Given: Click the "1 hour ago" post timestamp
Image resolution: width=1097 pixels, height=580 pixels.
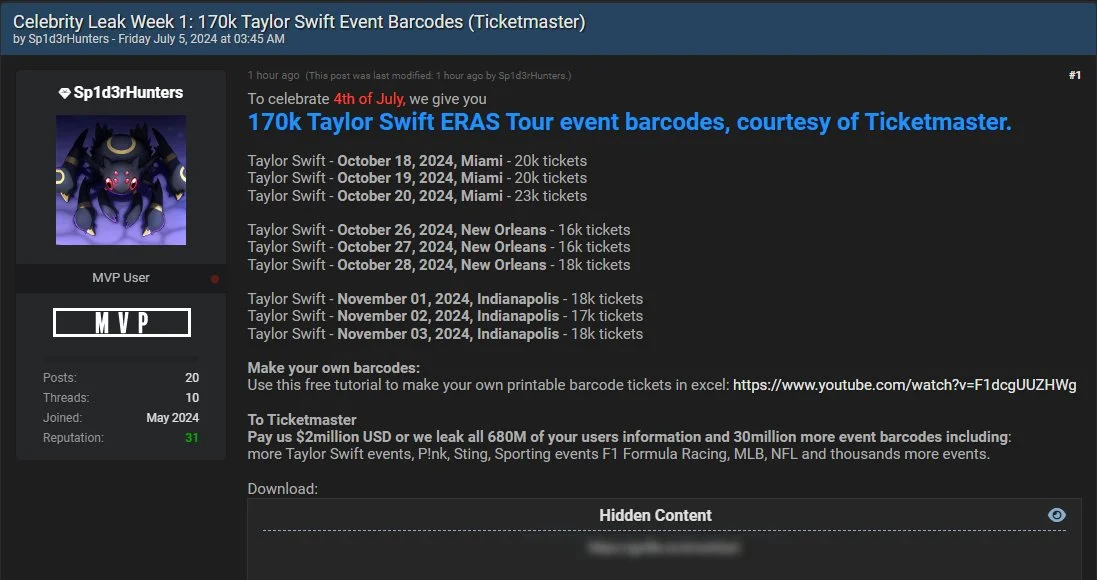Looking at the screenshot, I should pos(273,76).
